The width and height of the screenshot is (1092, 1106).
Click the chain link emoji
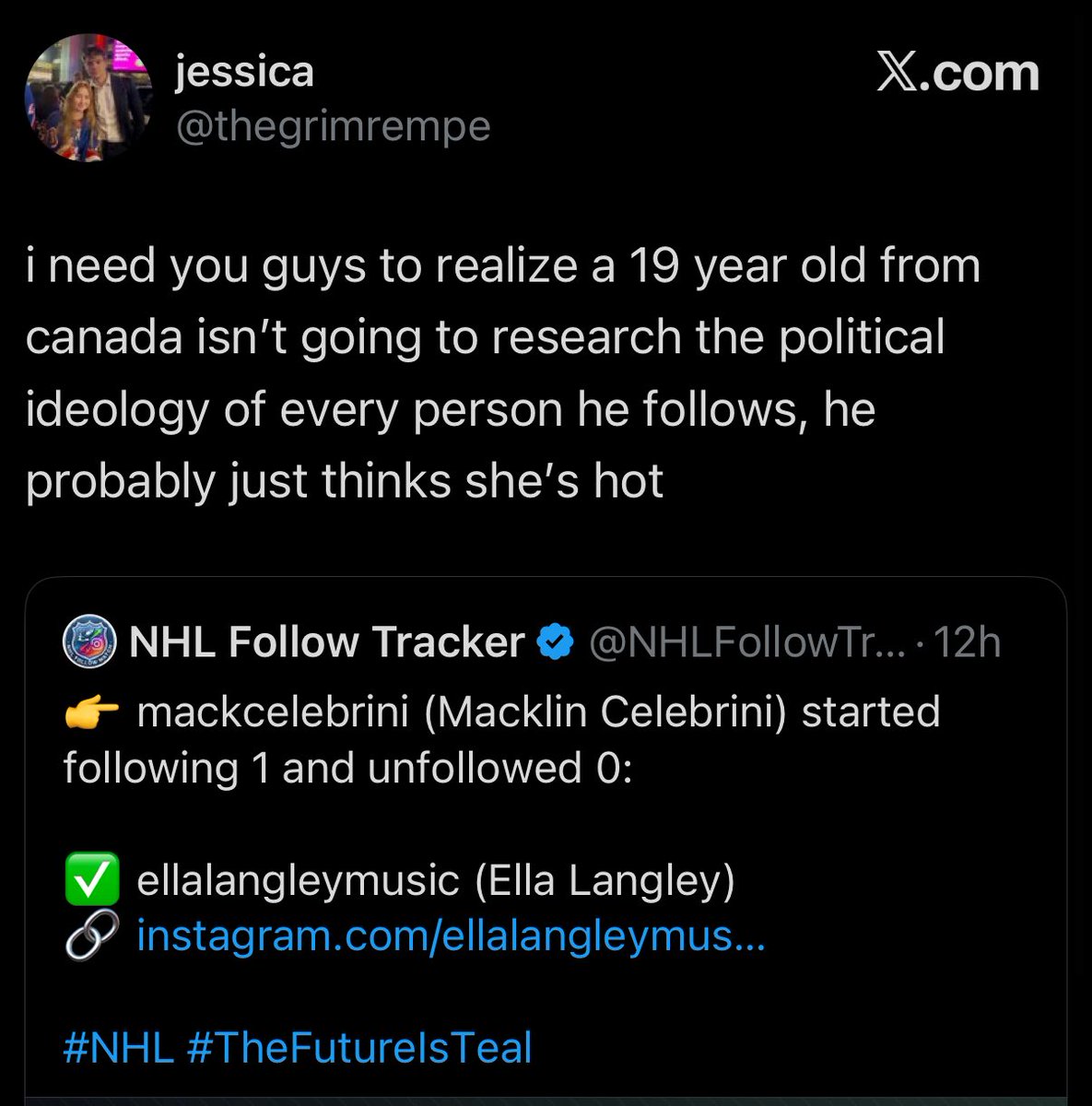point(90,935)
